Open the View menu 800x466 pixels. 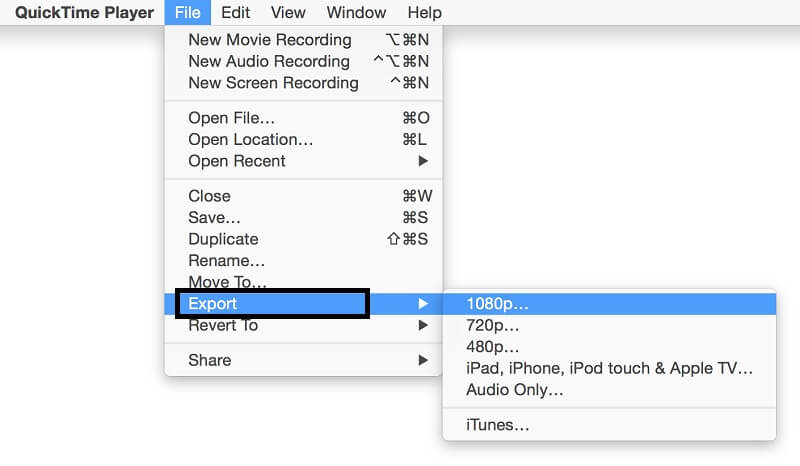pos(288,13)
